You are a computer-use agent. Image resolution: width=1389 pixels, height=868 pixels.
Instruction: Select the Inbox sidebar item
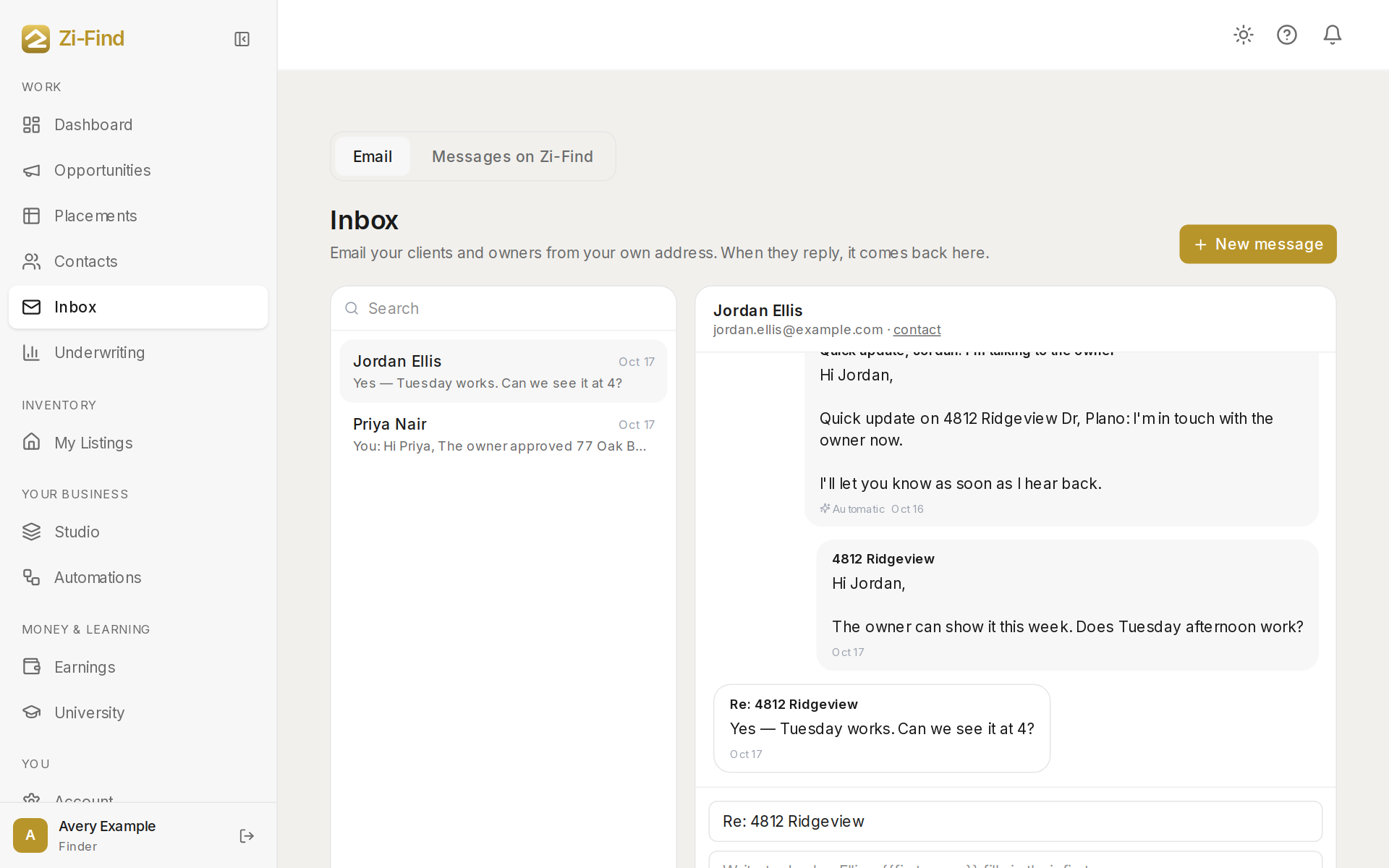click(x=138, y=307)
